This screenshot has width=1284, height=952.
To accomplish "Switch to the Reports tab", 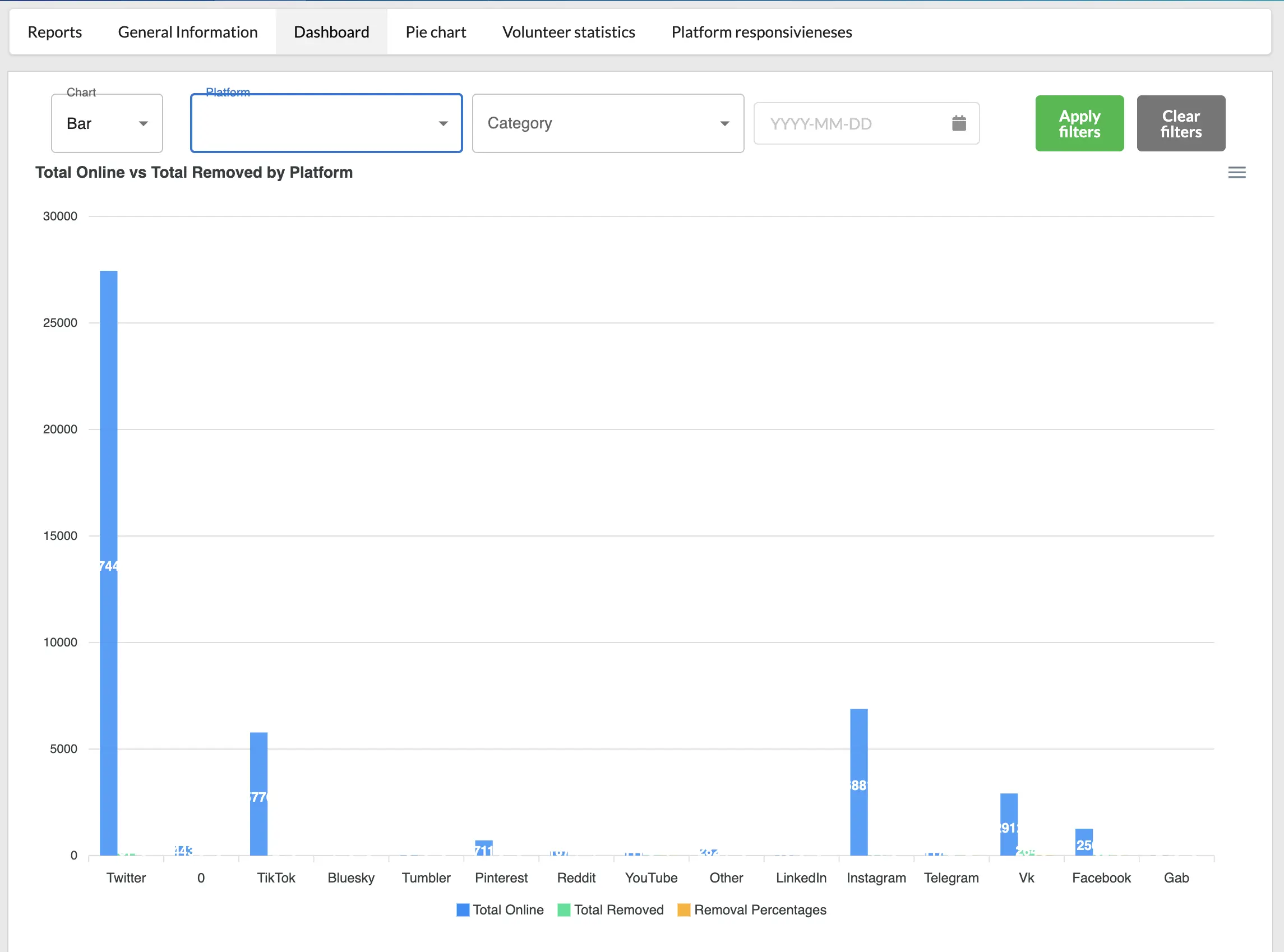I will (55, 32).
